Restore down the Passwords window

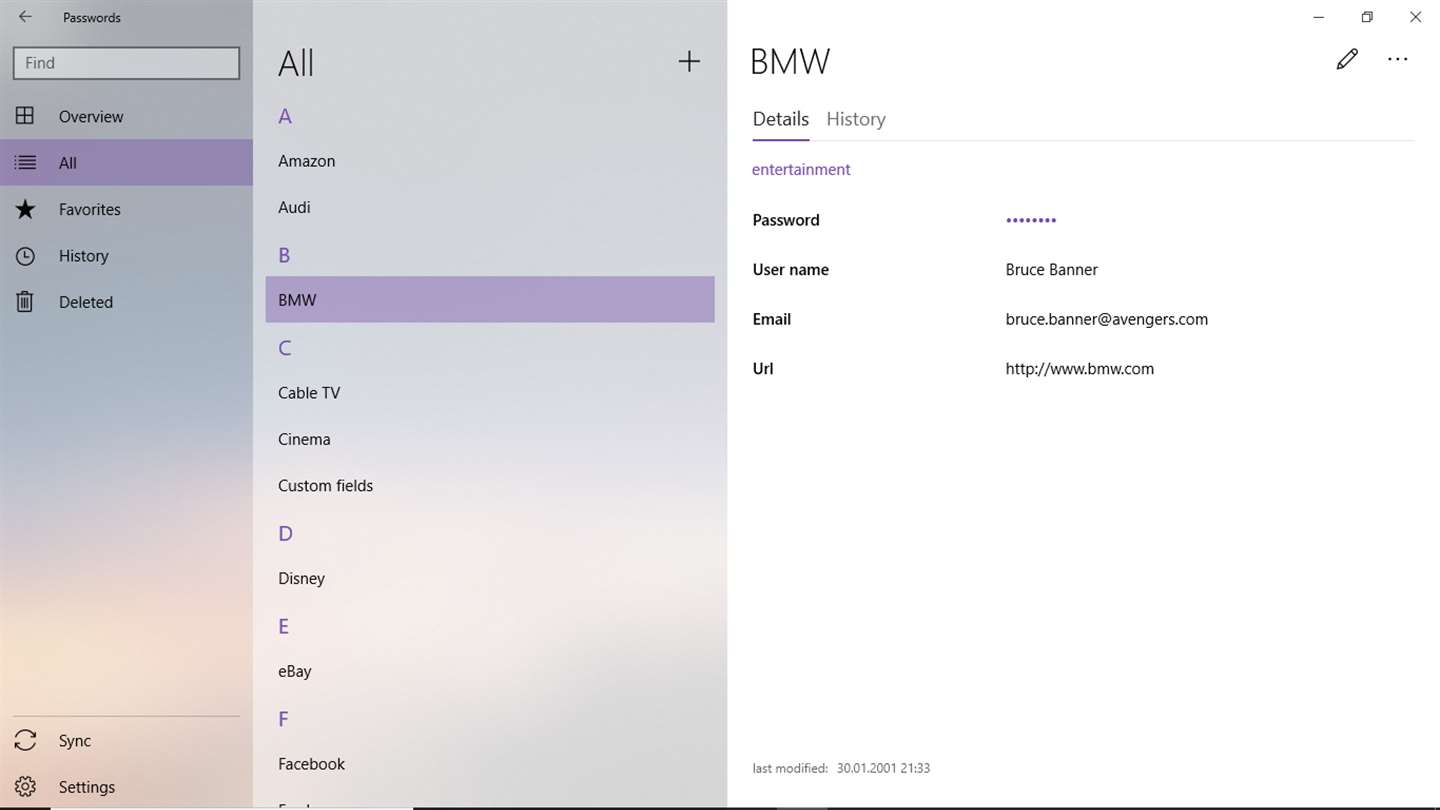[x=1367, y=17]
